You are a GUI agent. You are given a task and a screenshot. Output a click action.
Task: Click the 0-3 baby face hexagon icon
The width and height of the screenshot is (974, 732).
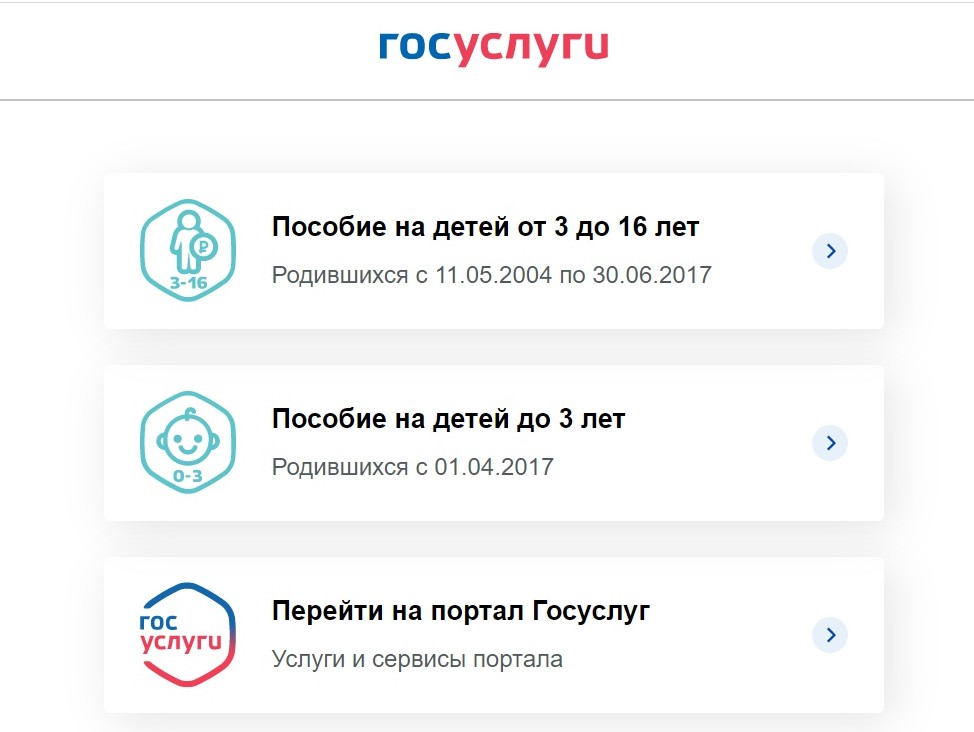[188, 442]
